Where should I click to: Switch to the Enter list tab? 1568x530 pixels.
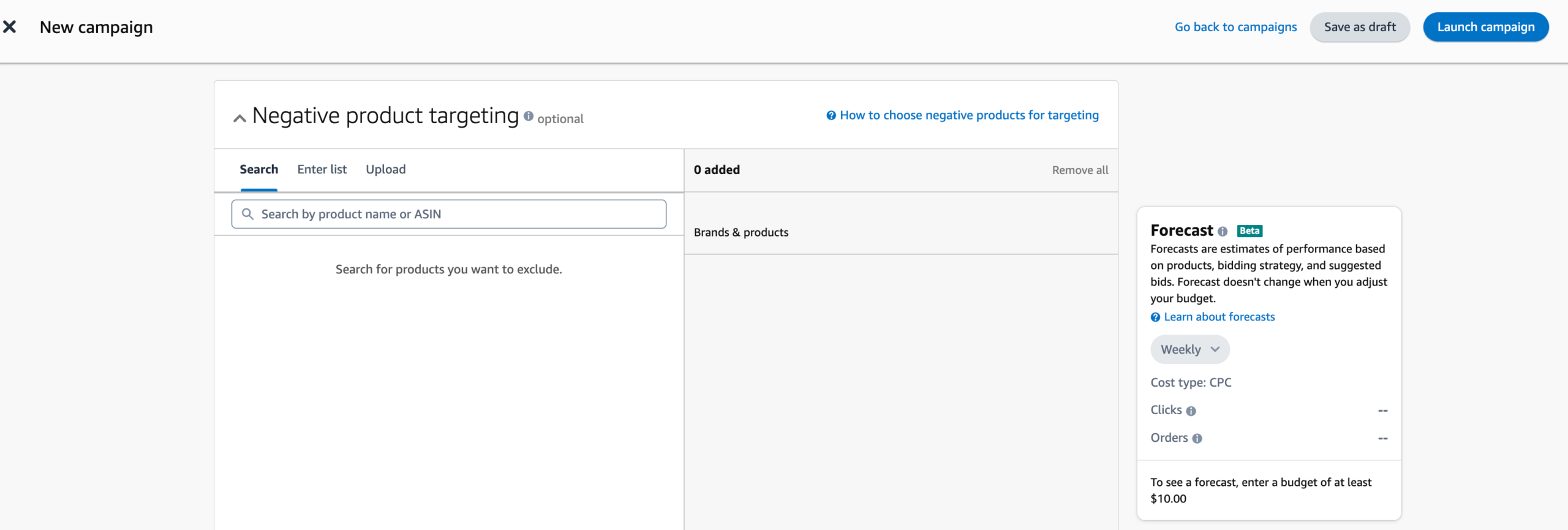tap(322, 170)
